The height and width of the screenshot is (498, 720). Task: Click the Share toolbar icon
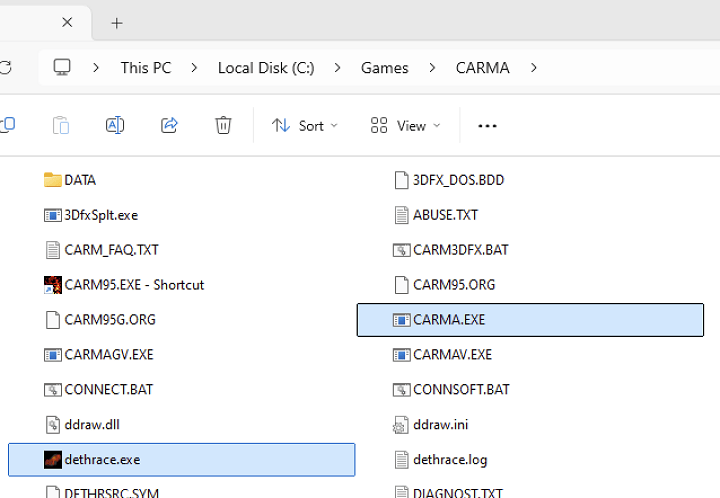coord(169,125)
